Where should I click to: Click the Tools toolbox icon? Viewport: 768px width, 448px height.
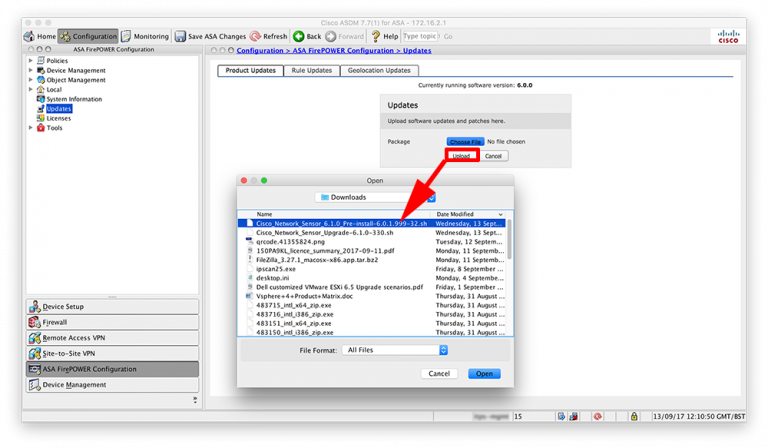[x=41, y=128]
